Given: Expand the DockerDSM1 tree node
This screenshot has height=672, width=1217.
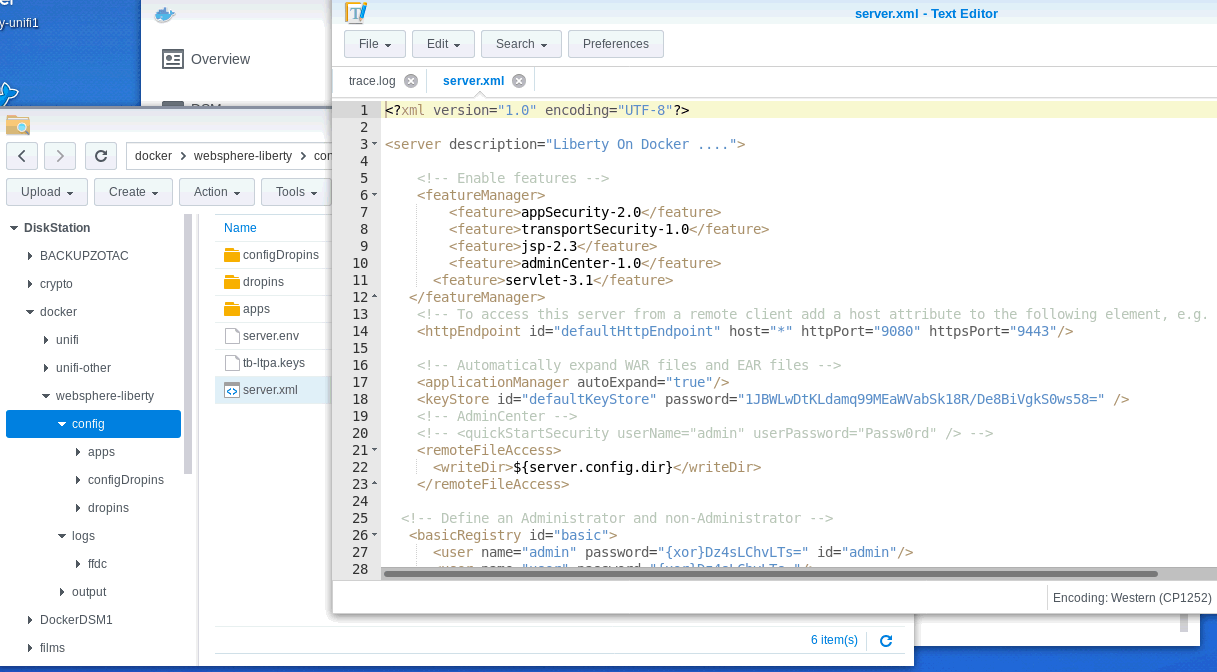Looking at the screenshot, I should 28,620.
